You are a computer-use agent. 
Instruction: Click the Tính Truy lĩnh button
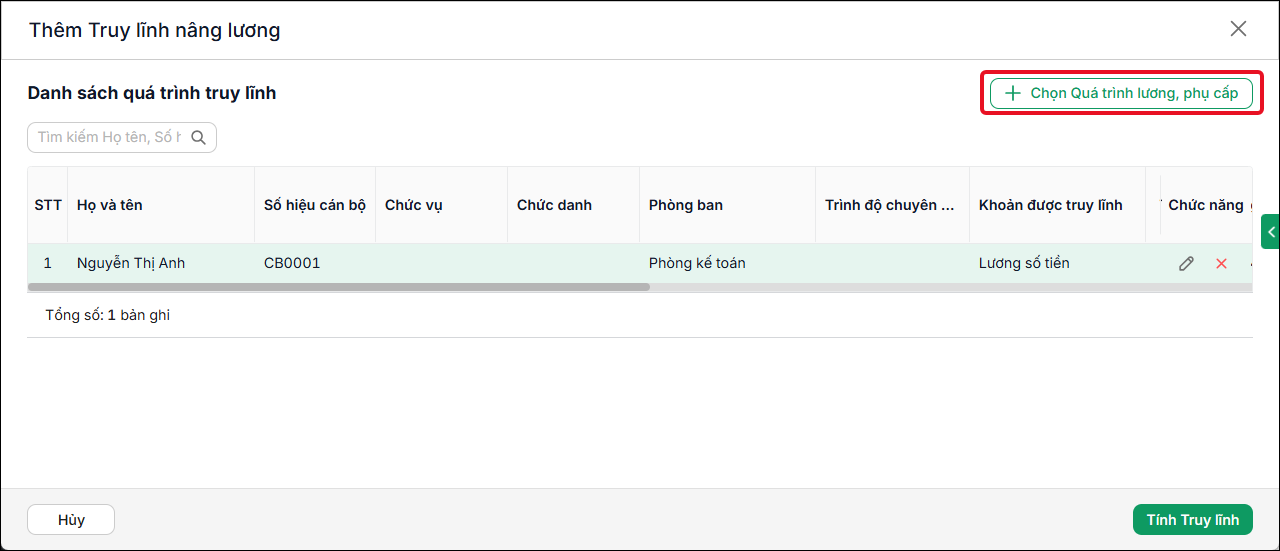click(1192, 520)
